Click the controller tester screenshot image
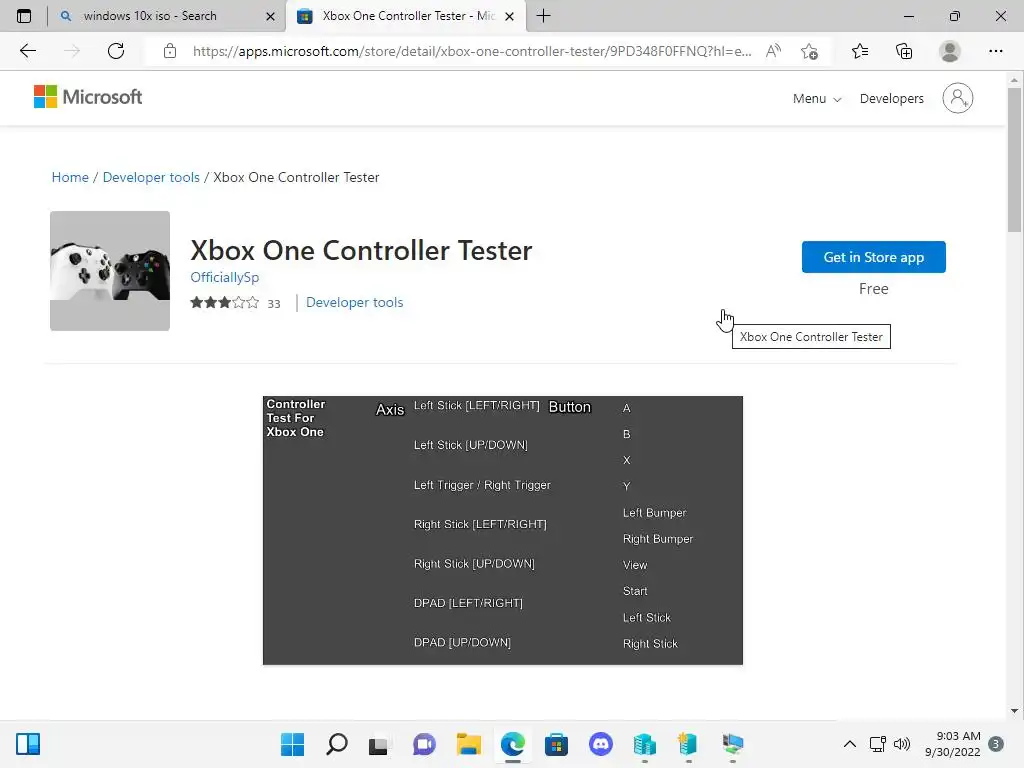 503,530
